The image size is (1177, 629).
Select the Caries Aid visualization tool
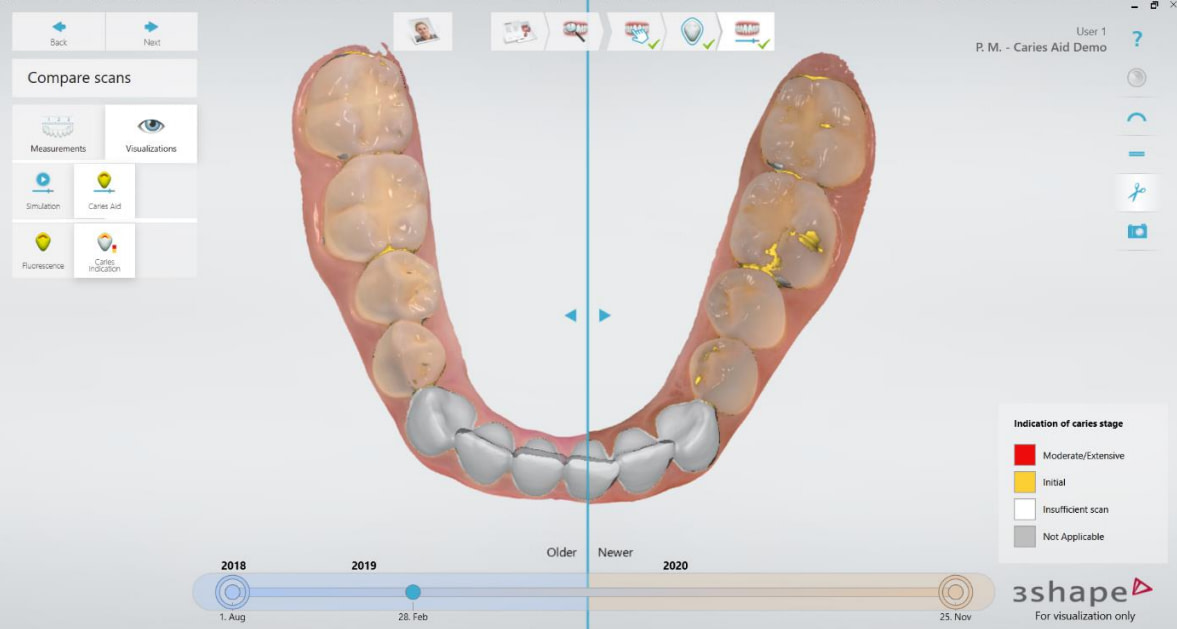pos(104,190)
